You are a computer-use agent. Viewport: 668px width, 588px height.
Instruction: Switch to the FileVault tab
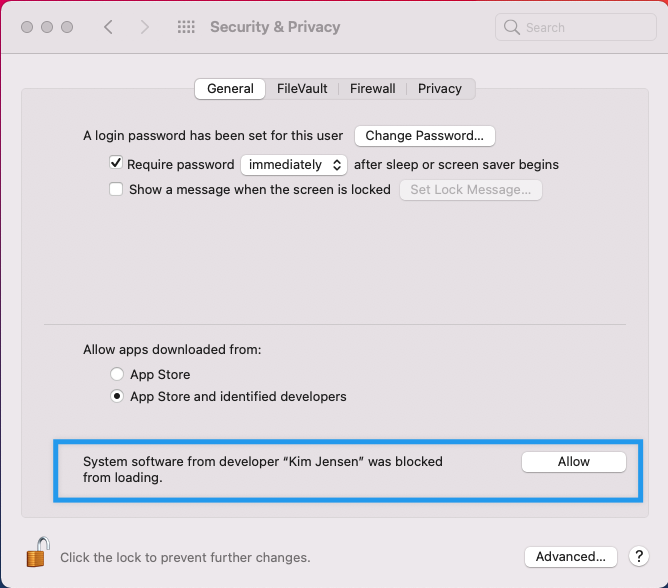pos(302,89)
